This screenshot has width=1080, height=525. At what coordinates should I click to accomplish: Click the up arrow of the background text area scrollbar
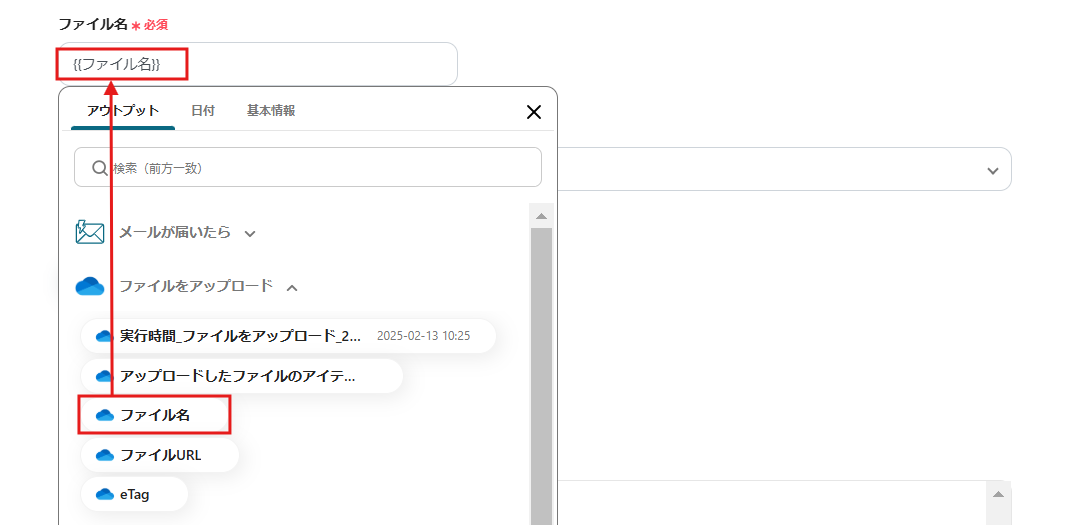coord(998,495)
